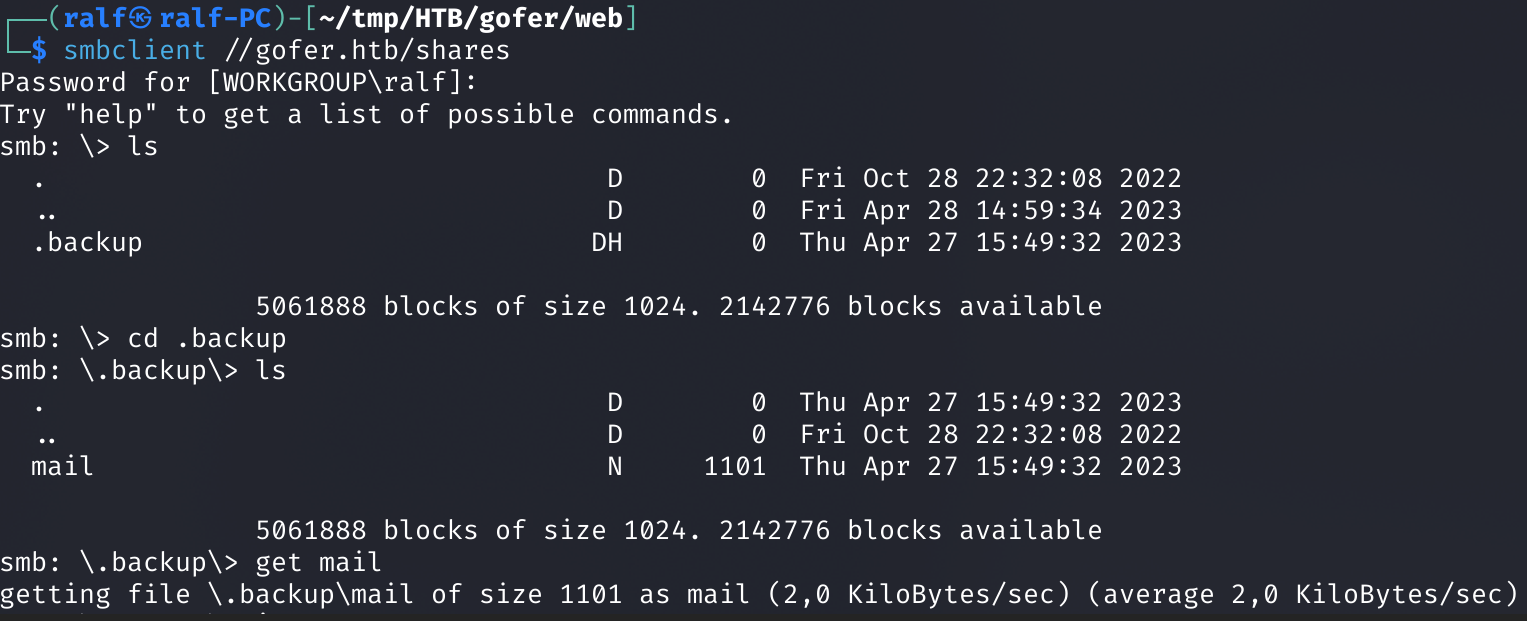Click the Kali dragon icon in prompt

[140, 18]
